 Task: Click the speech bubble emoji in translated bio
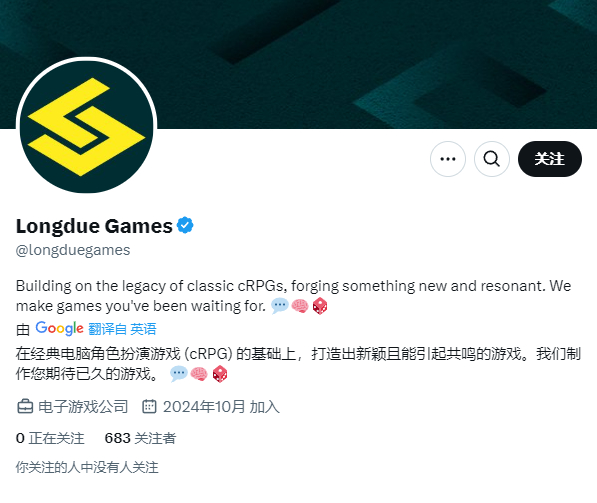pyautogui.click(x=178, y=374)
